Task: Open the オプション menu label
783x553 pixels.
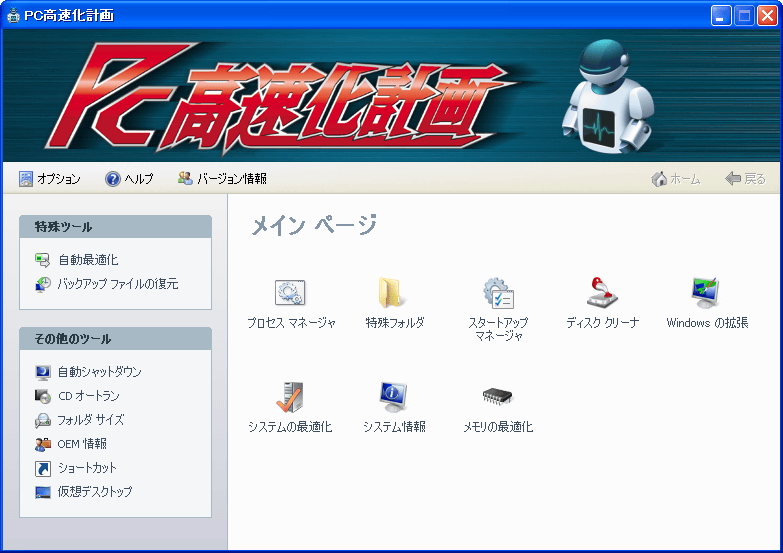Action: (x=59, y=179)
